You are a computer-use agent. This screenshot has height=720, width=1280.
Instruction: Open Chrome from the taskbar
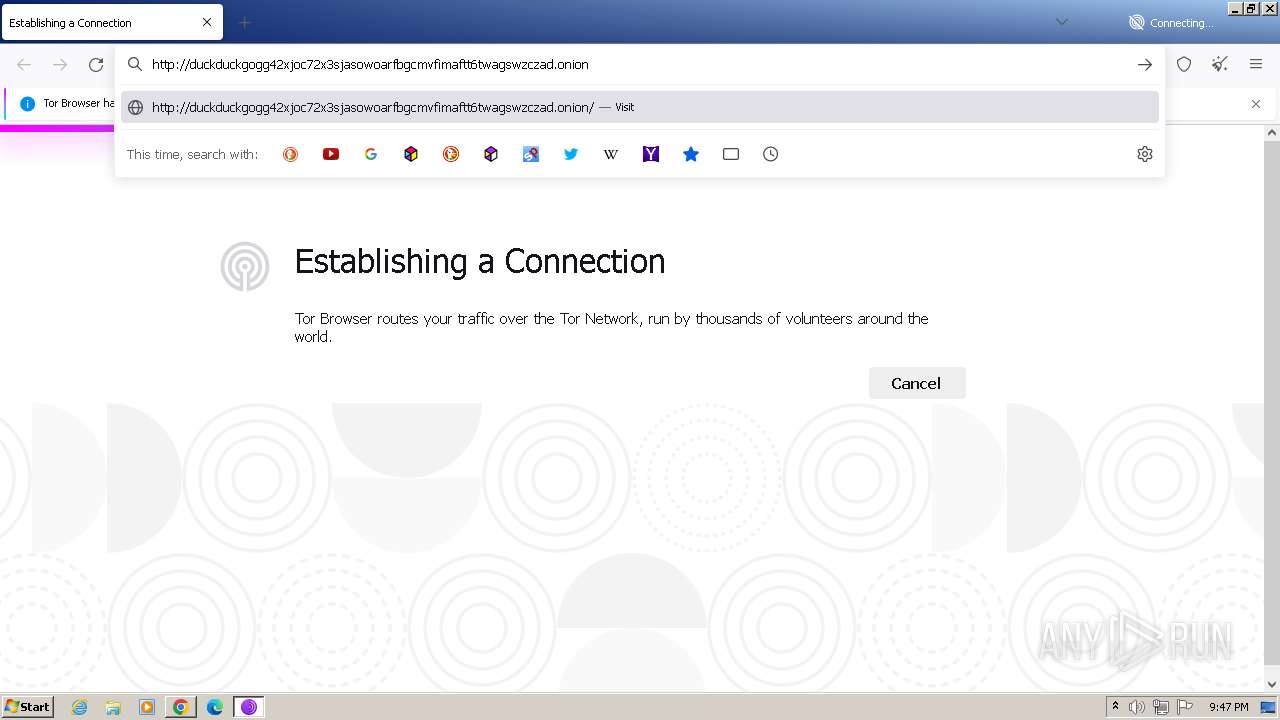click(x=181, y=707)
